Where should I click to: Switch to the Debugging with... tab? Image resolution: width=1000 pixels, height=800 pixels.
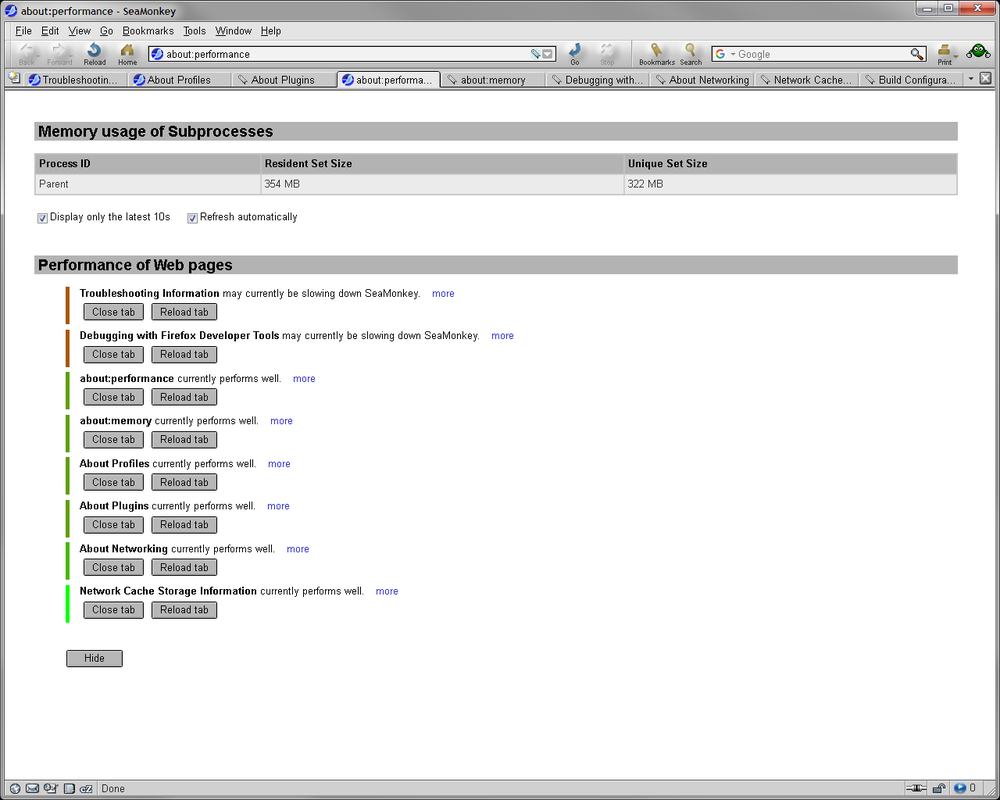598,80
